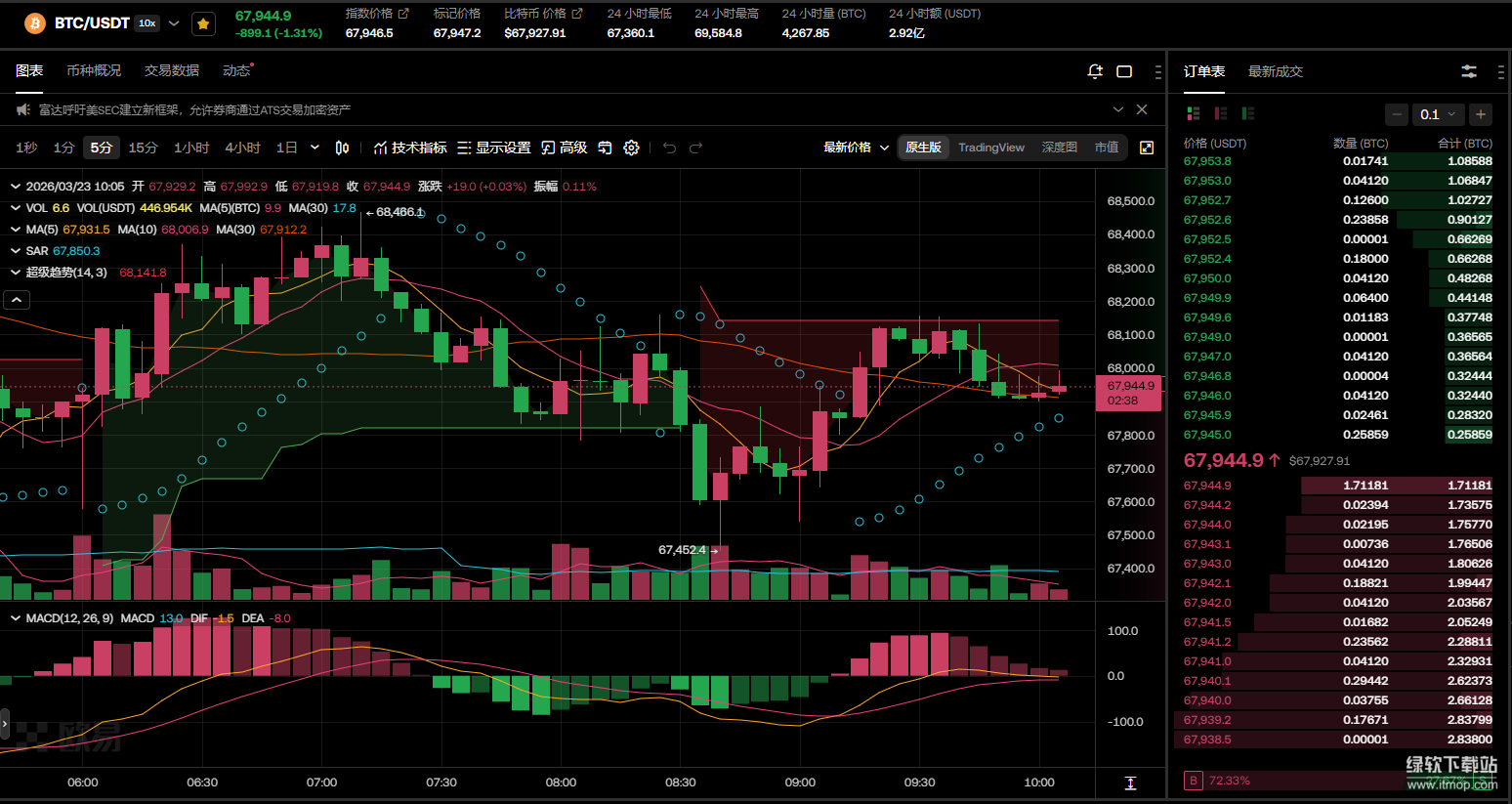The height and width of the screenshot is (804, 1512).
Task: Open the BTC/USDT pair selector dropdown
Action: pyautogui.click(x=174, y=23)
